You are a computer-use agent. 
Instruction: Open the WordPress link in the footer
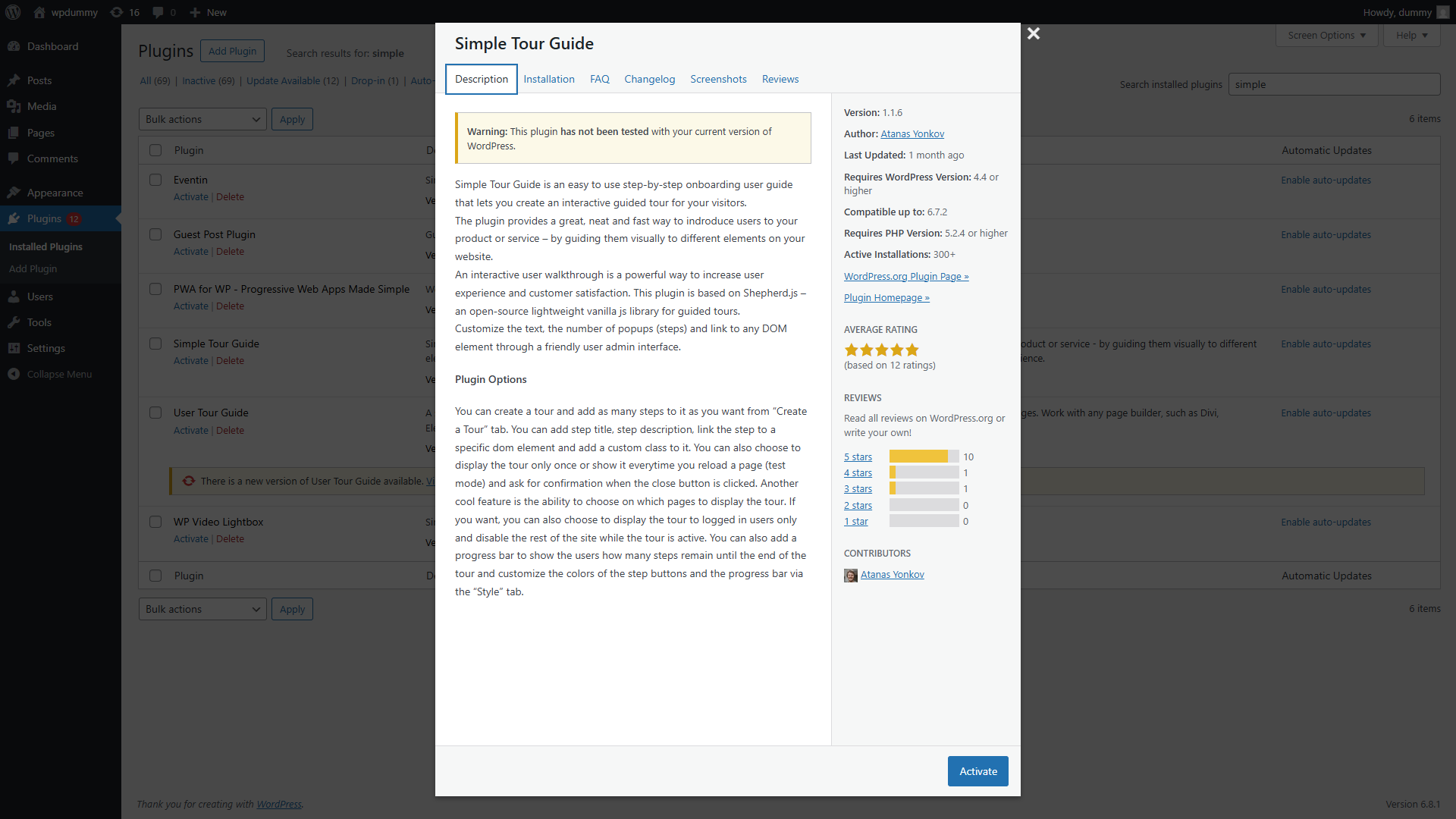[278, 804]
